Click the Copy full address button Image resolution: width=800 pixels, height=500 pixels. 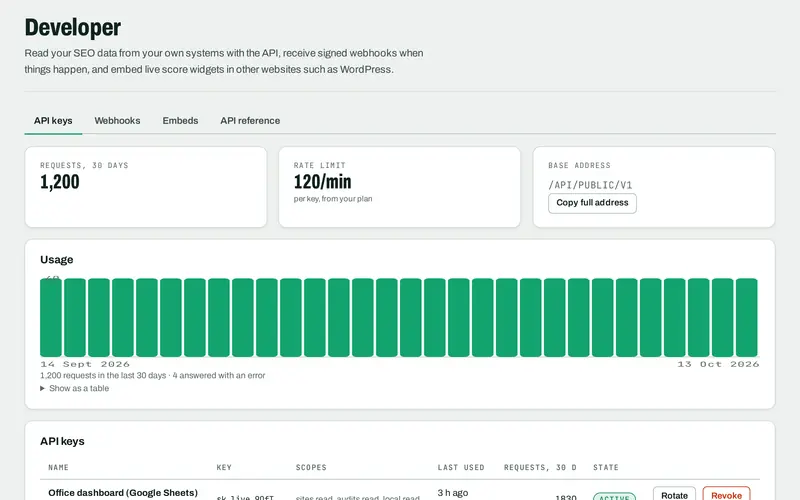[592, 203]
